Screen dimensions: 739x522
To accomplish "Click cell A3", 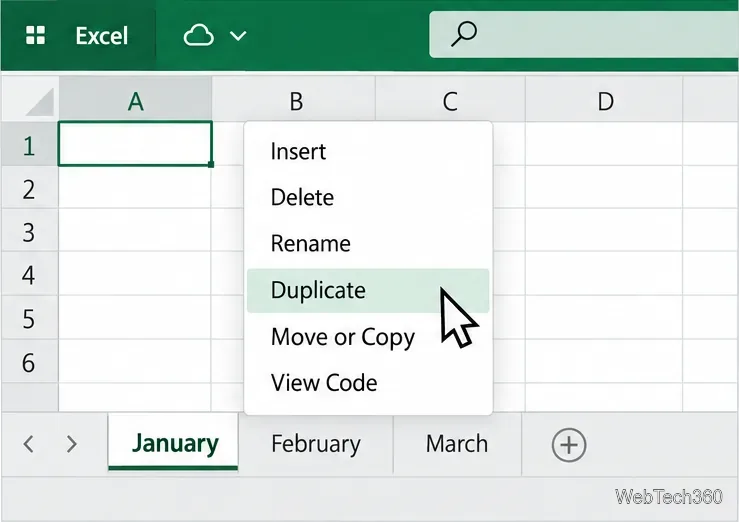I will point(135,230).
